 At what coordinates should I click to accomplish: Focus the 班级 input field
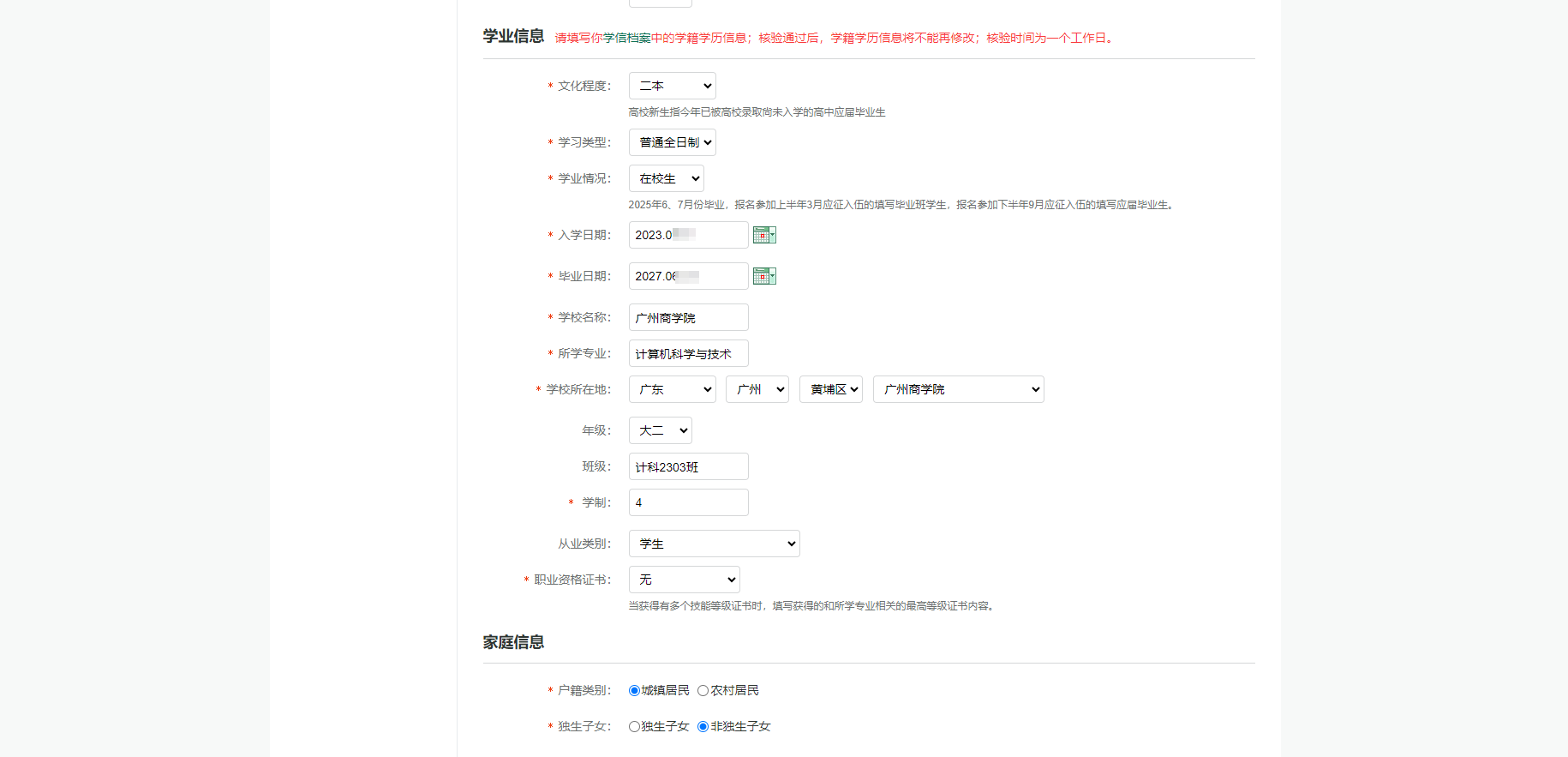(x=688, y=466)
